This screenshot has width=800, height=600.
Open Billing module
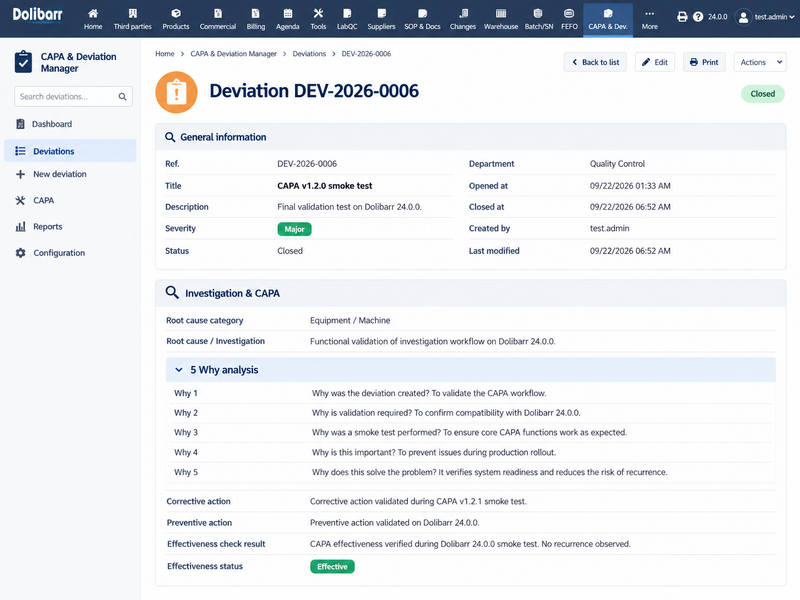point(256,19)
